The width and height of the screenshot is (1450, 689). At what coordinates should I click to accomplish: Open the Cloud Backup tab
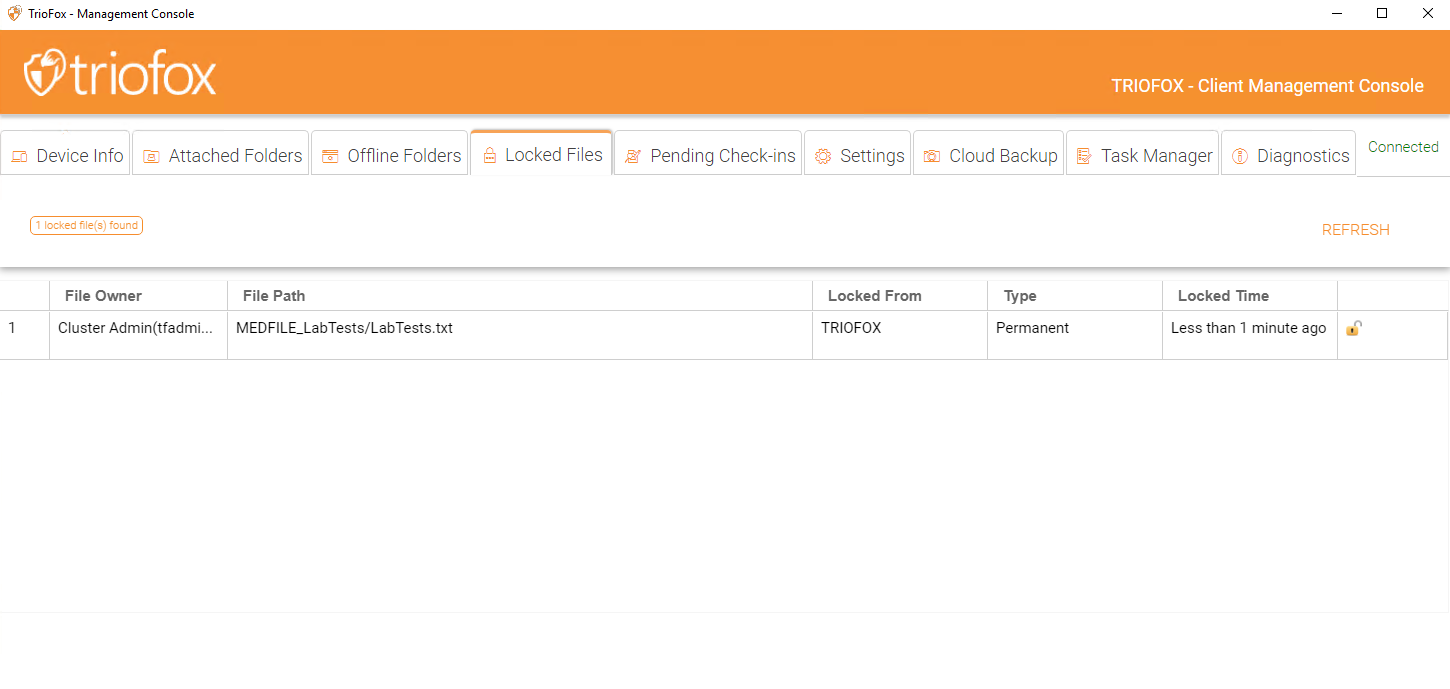988,155
